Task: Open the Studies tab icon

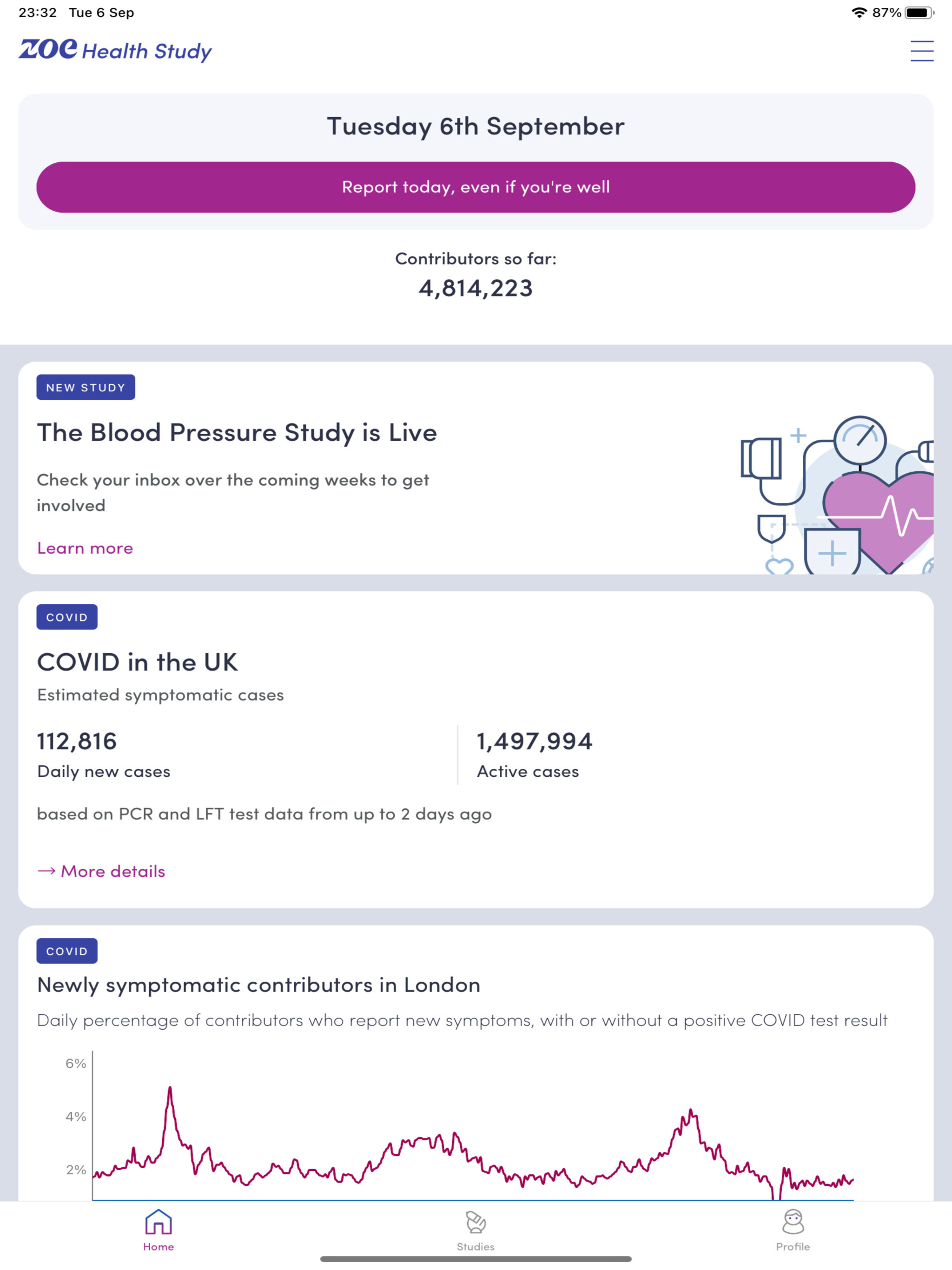Action: click(476, 1222)
